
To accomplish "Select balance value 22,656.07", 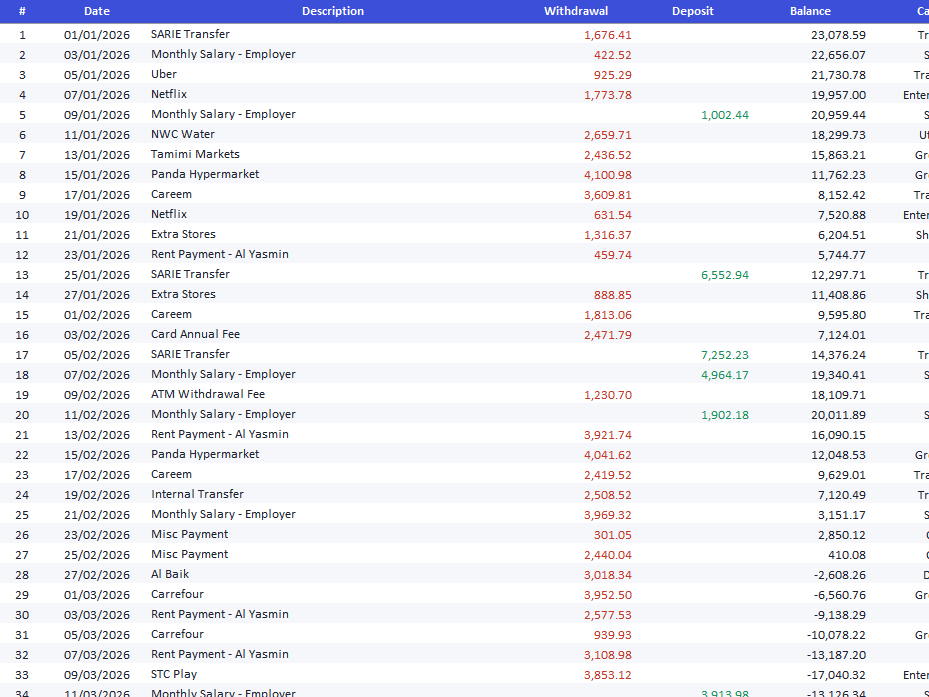I will tap(838, 55).
